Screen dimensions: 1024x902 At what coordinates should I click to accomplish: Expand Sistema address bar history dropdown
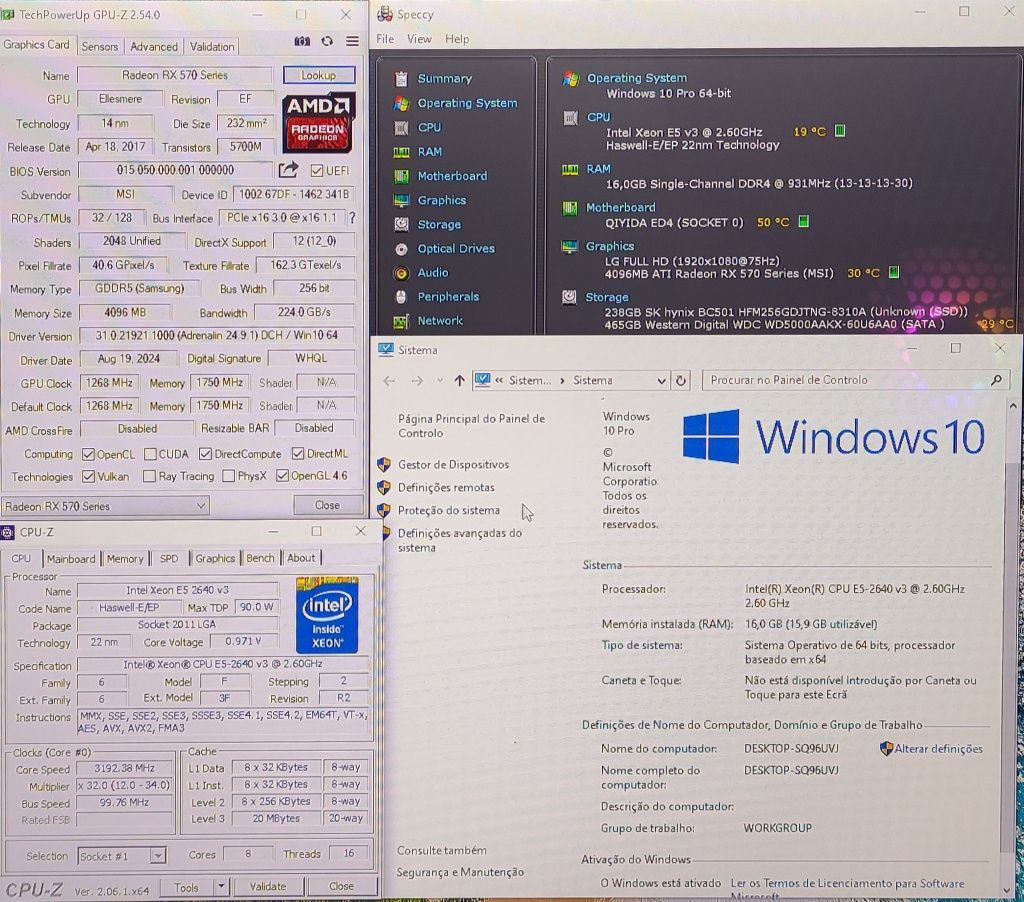661,381
